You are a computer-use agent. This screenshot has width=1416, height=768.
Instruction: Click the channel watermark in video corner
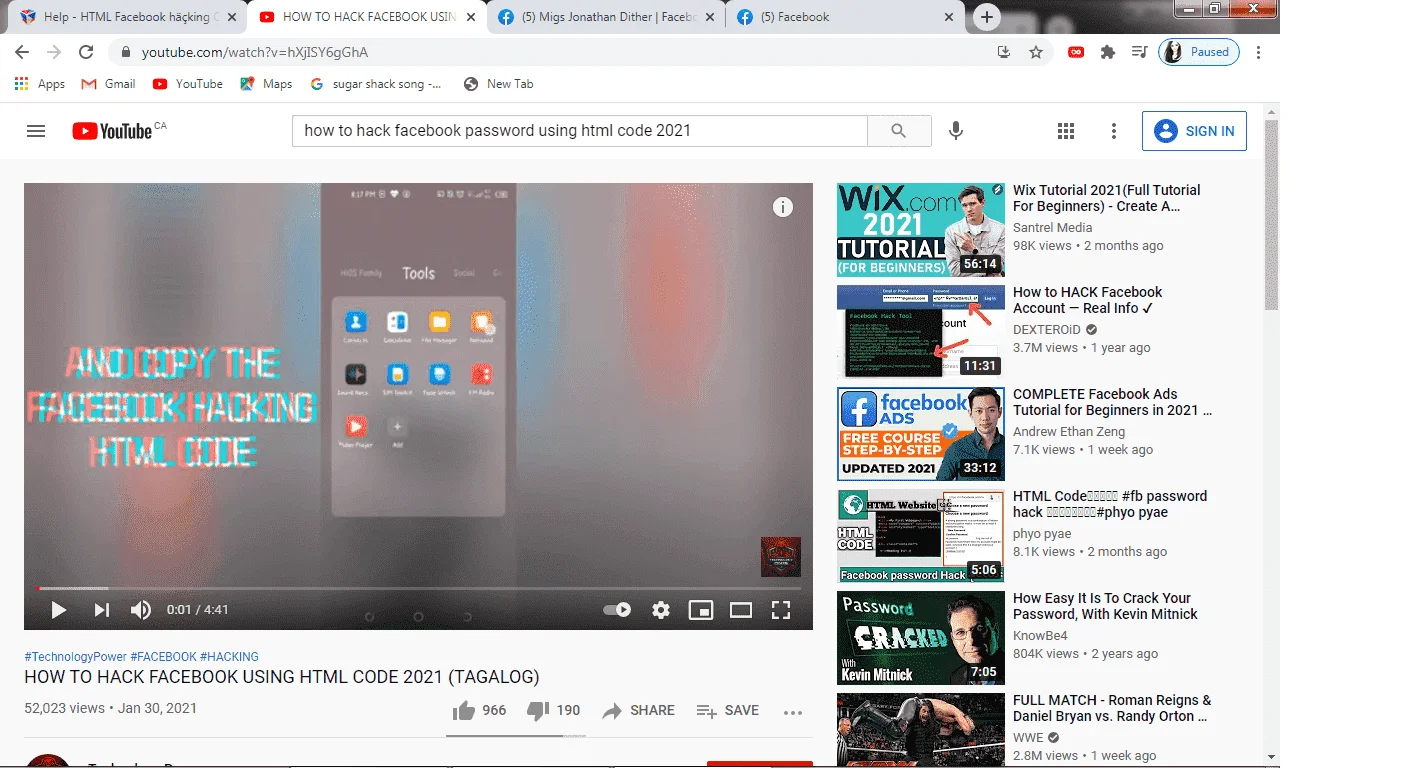point(780,557)
